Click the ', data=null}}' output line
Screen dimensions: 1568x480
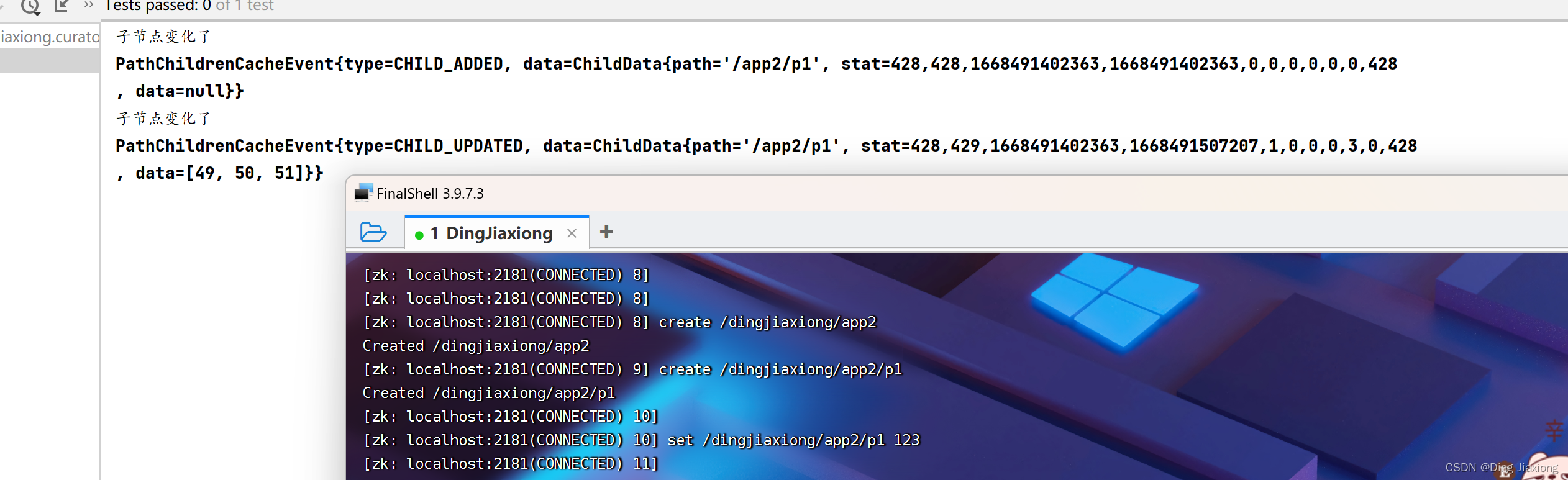(180, 91)
